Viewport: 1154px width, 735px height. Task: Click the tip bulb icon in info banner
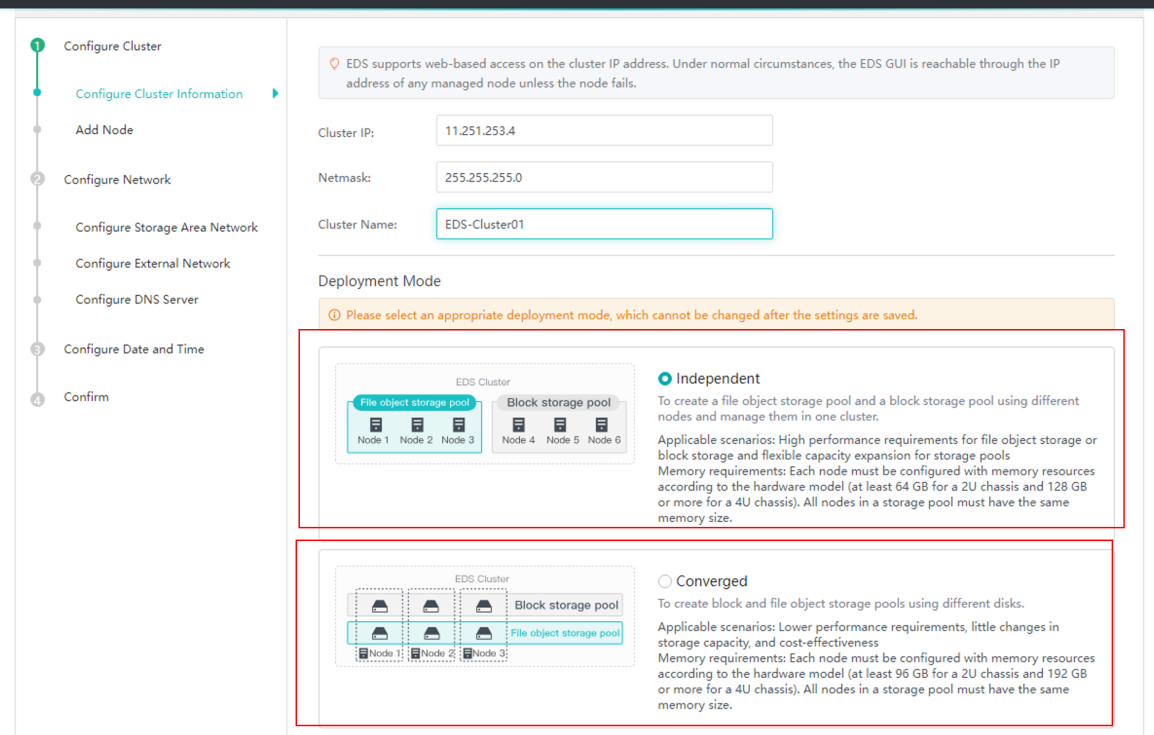pos(334,64)
